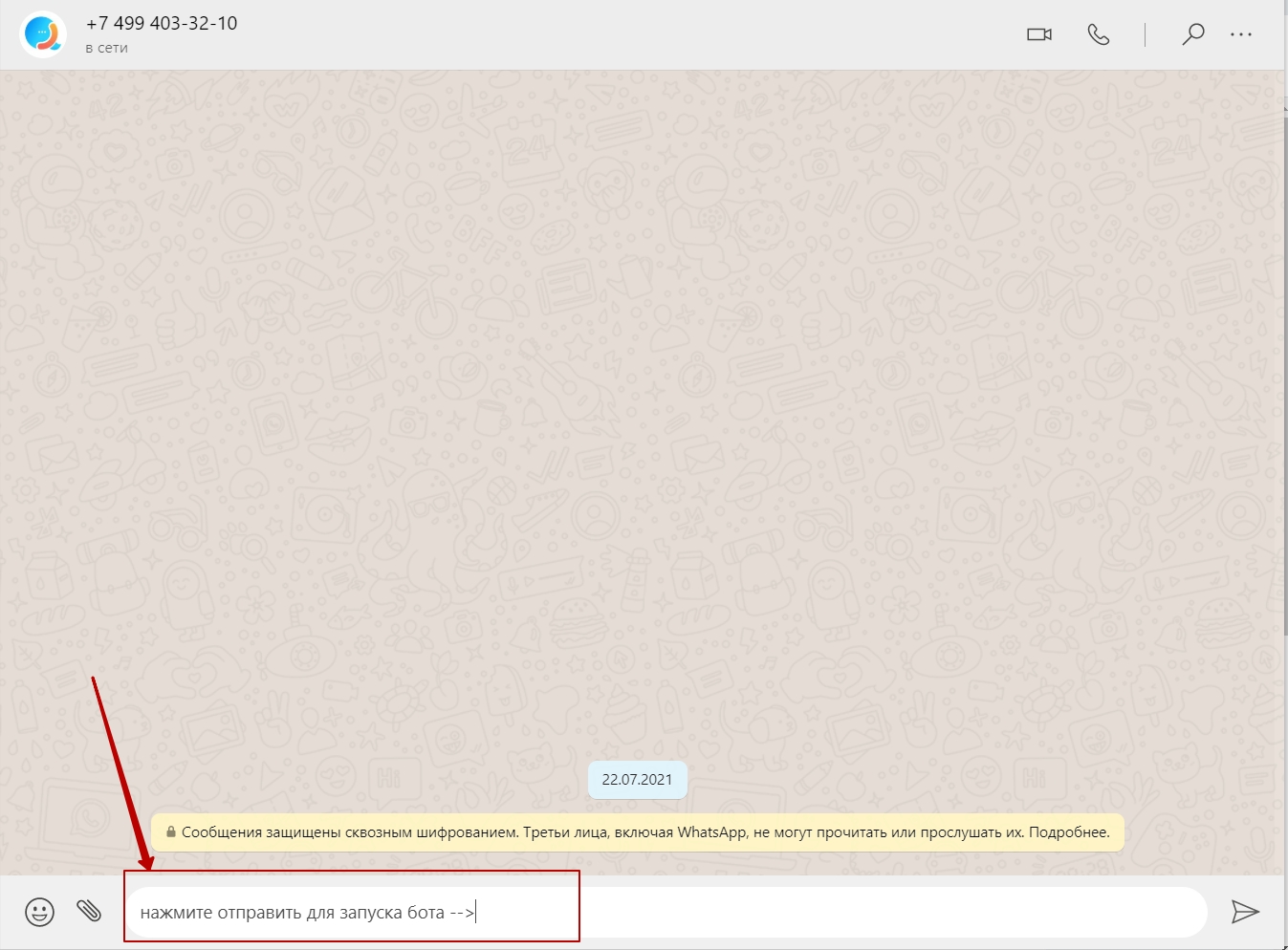Send the message with the arrow button

(x=1244, y=912)
